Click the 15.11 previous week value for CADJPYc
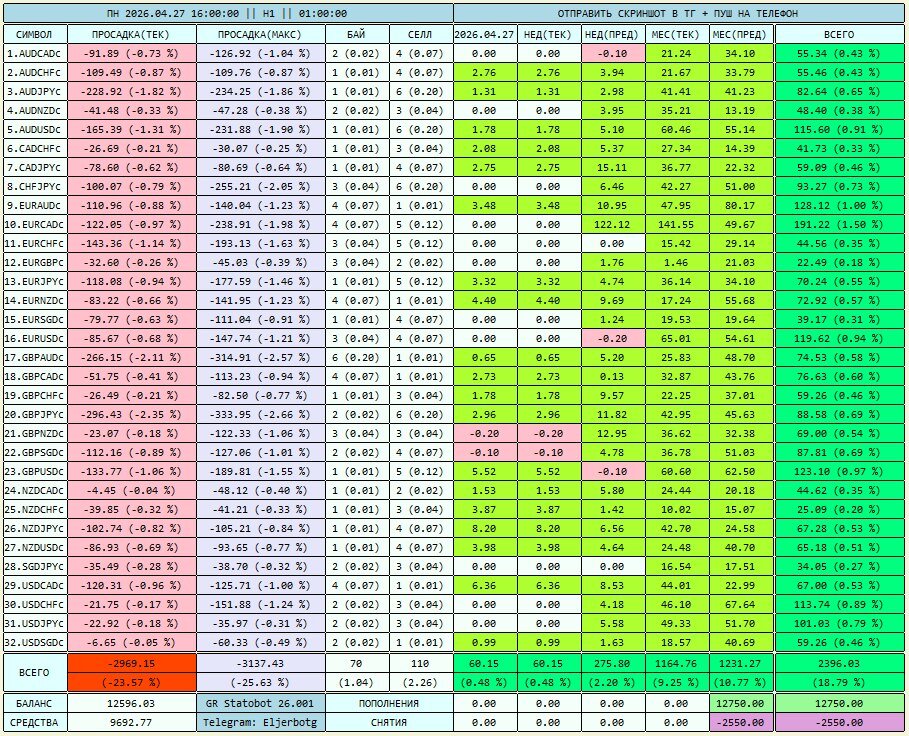The image size is (909, 736). click(x=613, y=167)
